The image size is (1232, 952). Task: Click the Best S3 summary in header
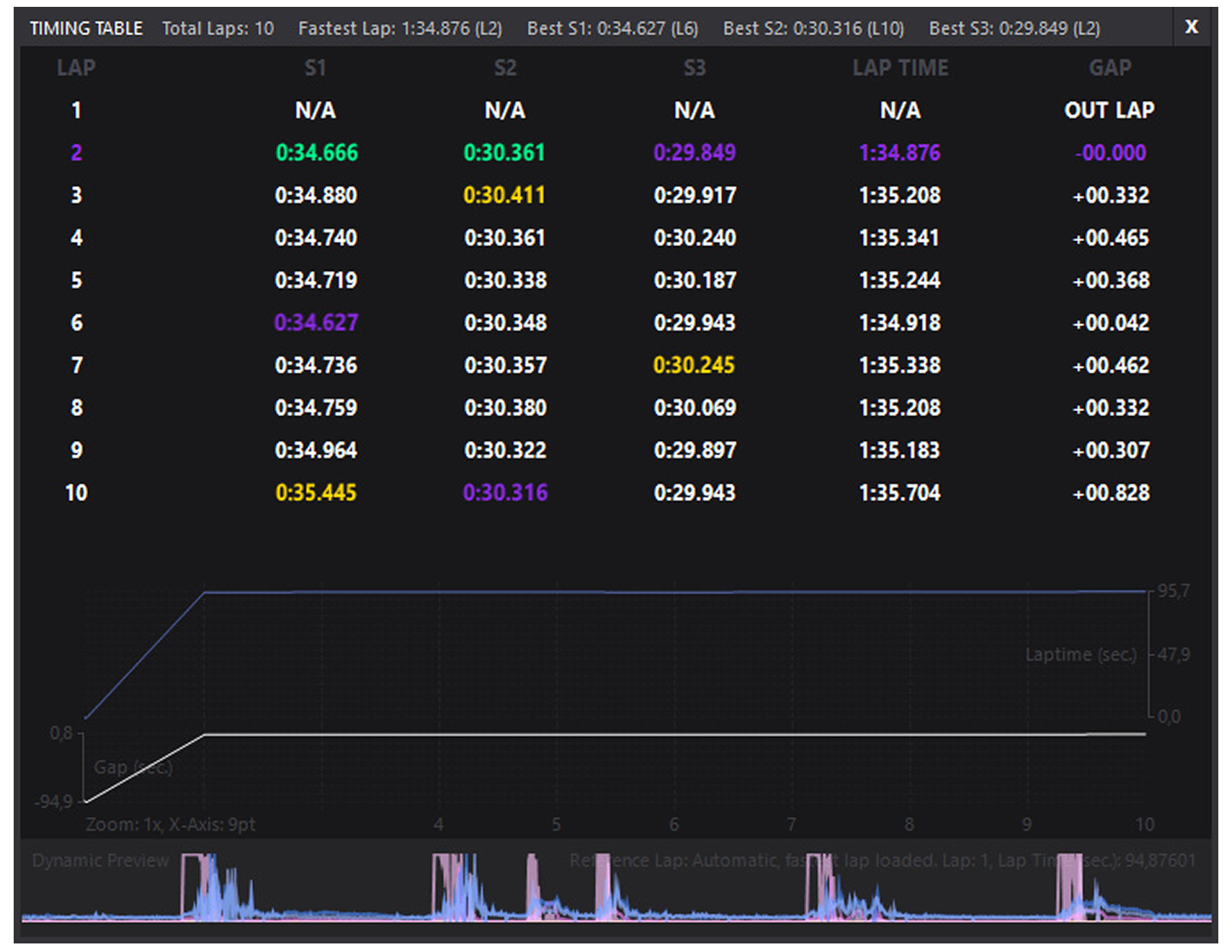coord(1014,28)
